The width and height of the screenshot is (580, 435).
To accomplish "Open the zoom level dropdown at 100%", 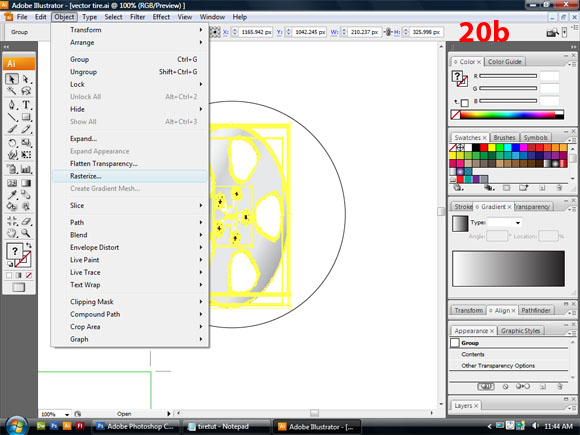I will point(67,414).
